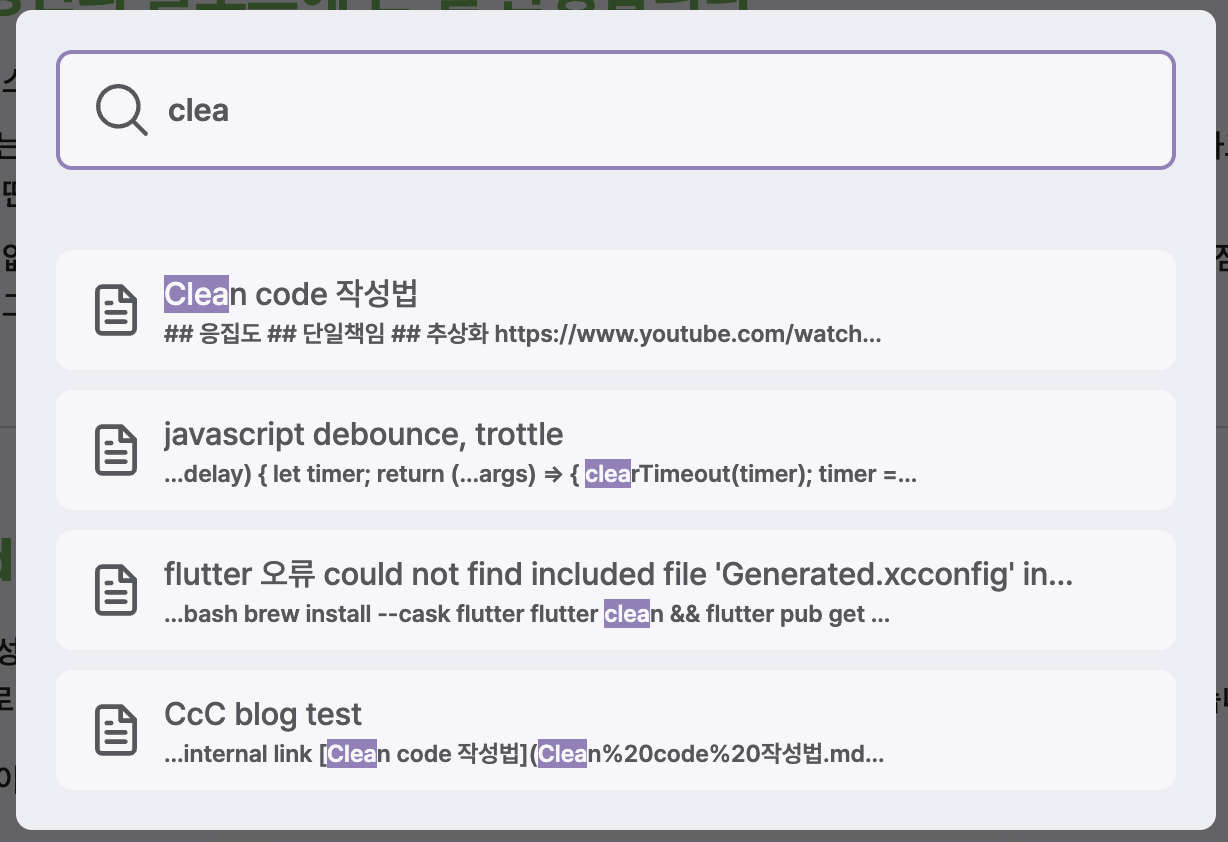
Task: Click highlighted "Clea" in the .md link path
Action: click(x=562, y=754)
